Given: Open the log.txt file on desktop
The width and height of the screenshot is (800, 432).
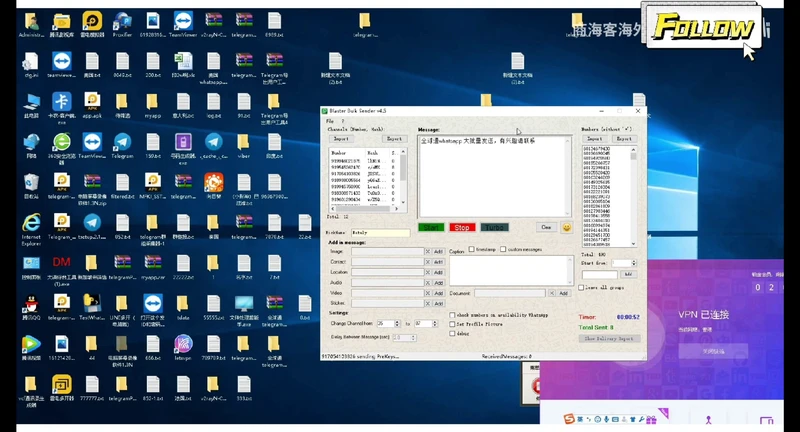Looking at the screenshot, I should pyautogui.click(x=213, y=106).
